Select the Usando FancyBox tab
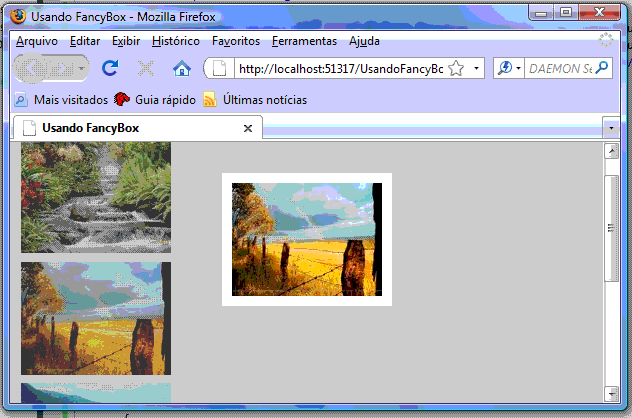This screenshot has width=632, height=418. (x=137, y=128)
